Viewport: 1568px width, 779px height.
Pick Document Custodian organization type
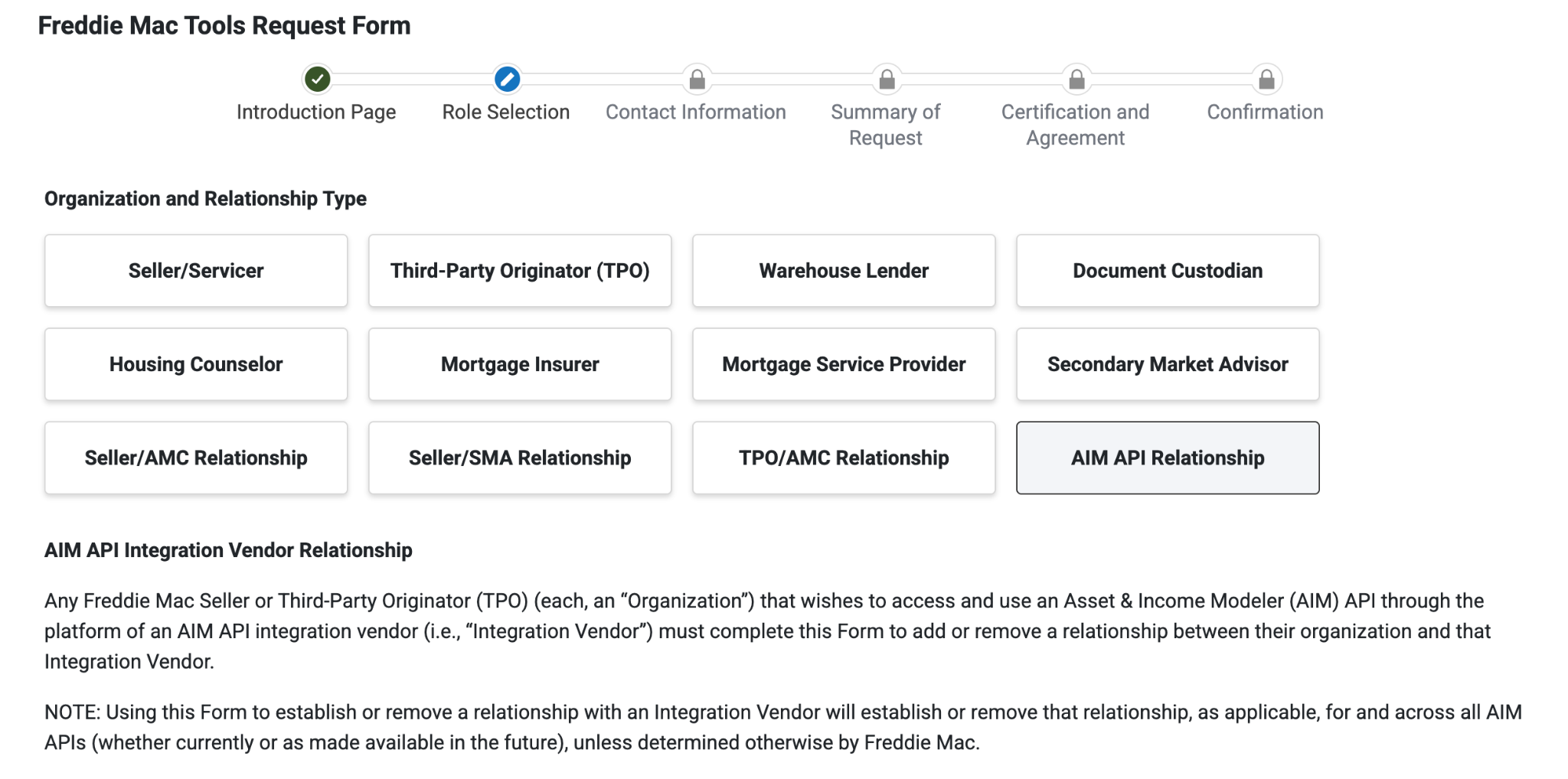(1168, 271)
